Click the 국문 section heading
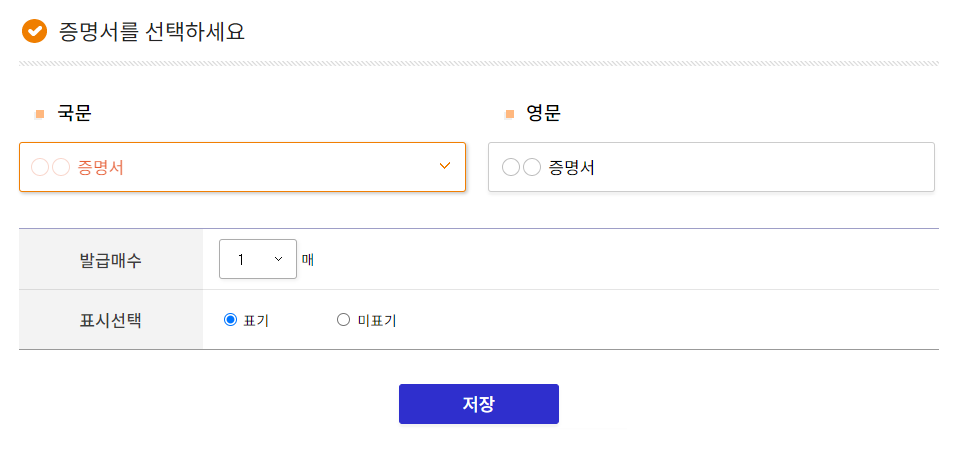 tap(74, 113)
